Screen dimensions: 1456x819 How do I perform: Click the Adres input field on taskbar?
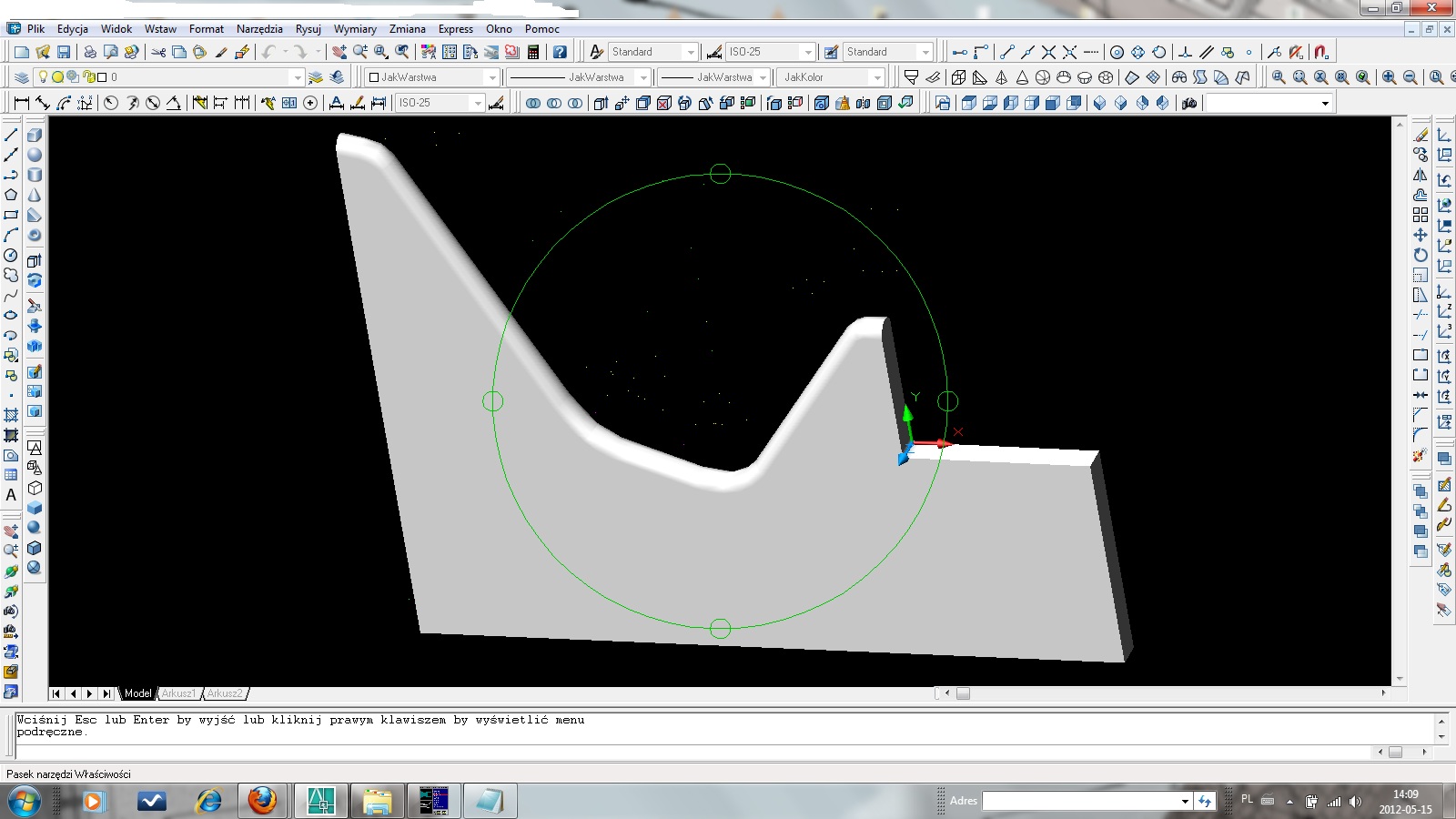point(1087,801)
